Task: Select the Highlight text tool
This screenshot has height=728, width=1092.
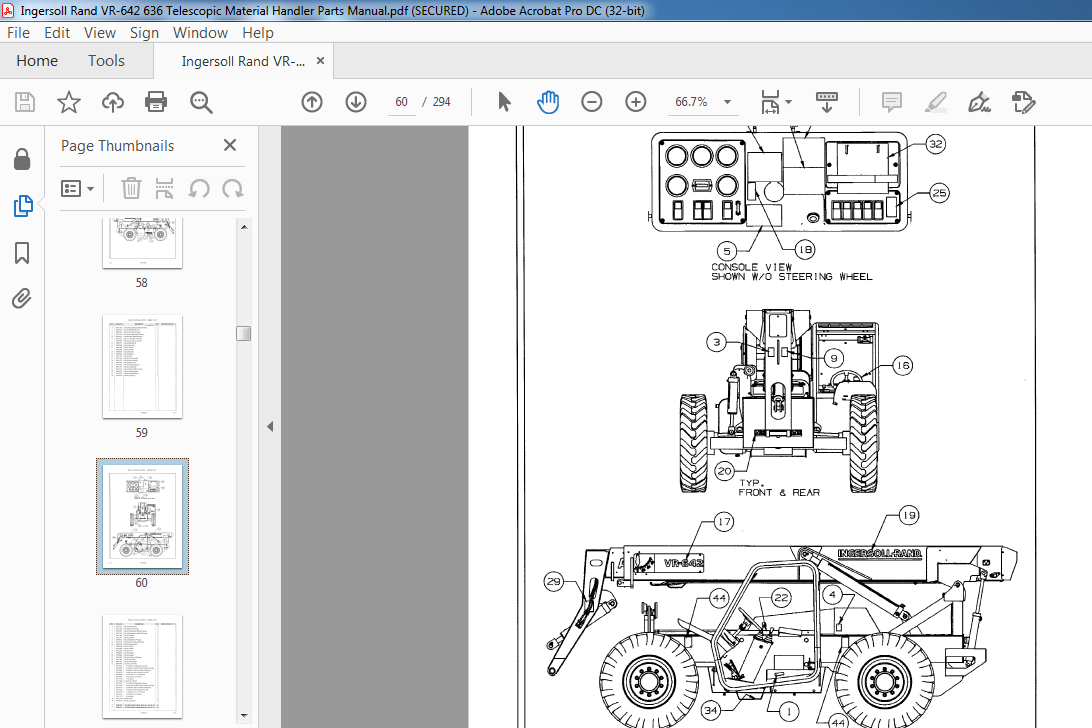Action: click(x=935, y=102)
